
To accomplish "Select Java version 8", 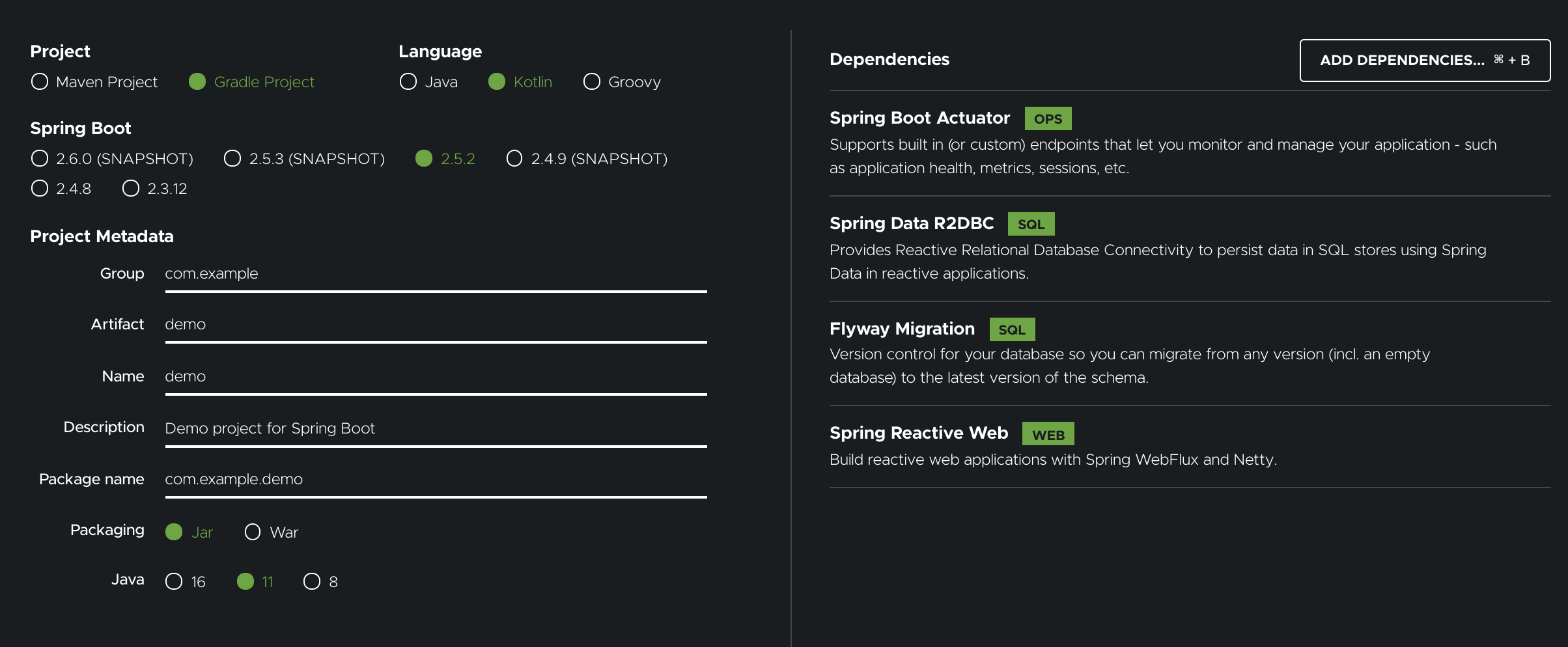I will [x=312, y=581].
